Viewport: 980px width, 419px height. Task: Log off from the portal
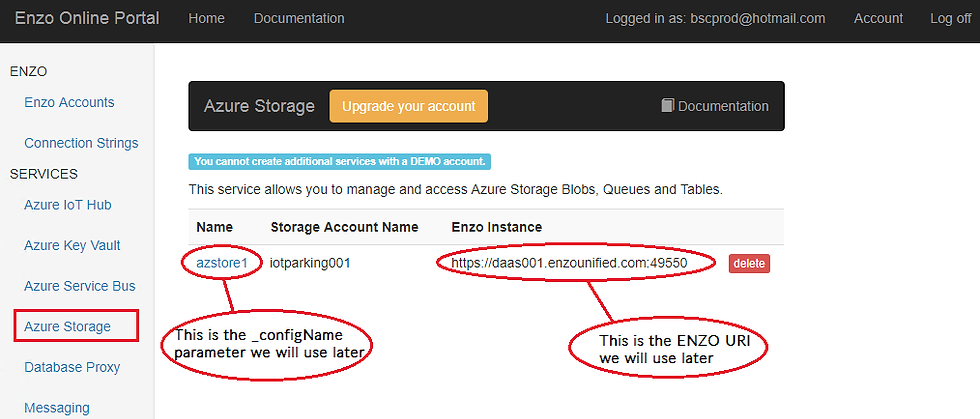point(950,19)
